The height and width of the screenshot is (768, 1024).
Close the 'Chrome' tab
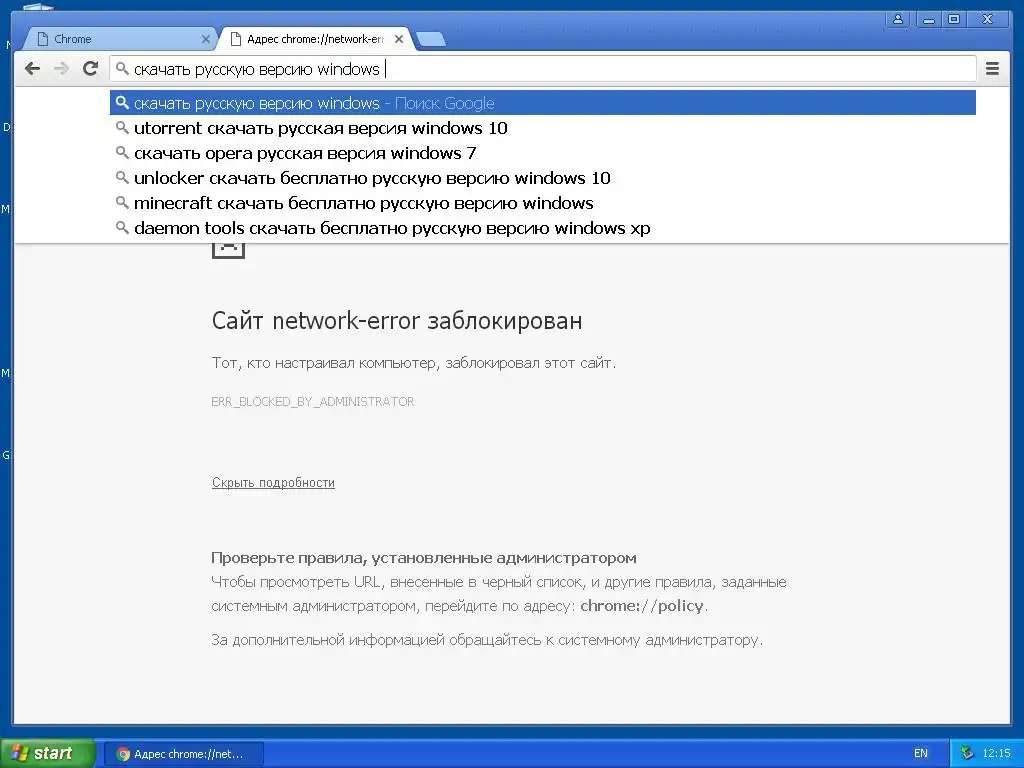click(206, 39)
